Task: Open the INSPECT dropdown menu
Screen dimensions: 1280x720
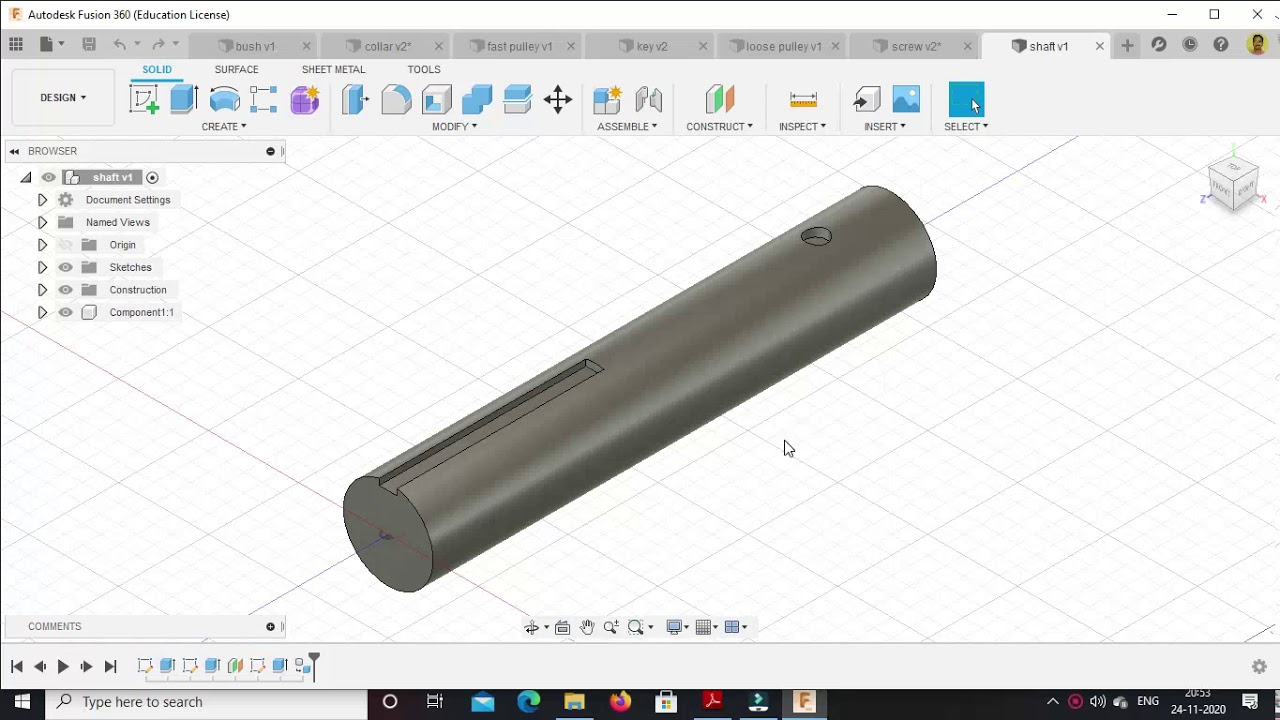Action: pos(802,127)
